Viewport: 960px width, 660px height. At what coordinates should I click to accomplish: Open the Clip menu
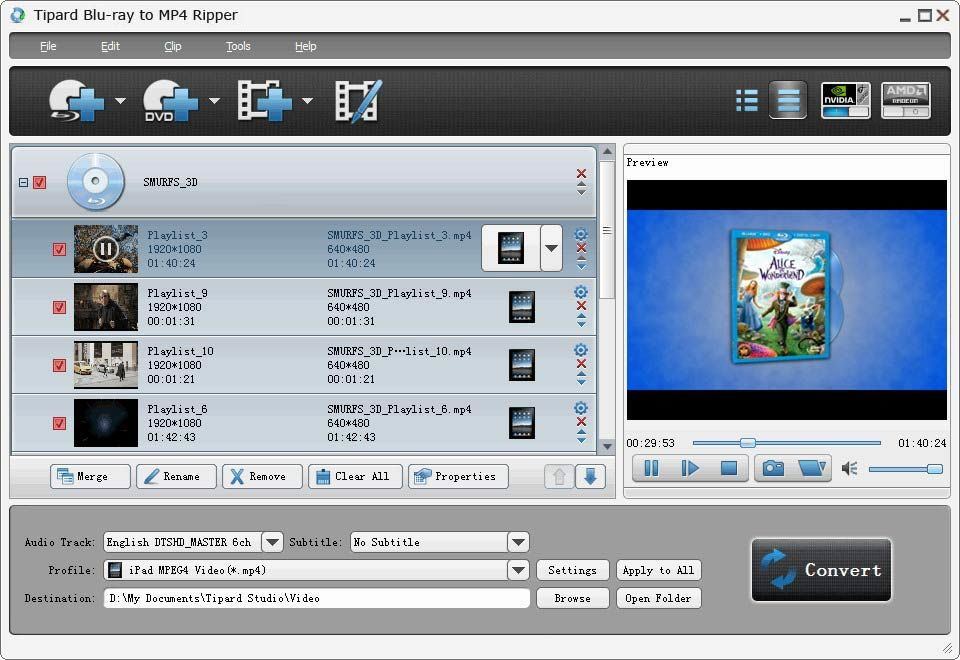[173, 46]
